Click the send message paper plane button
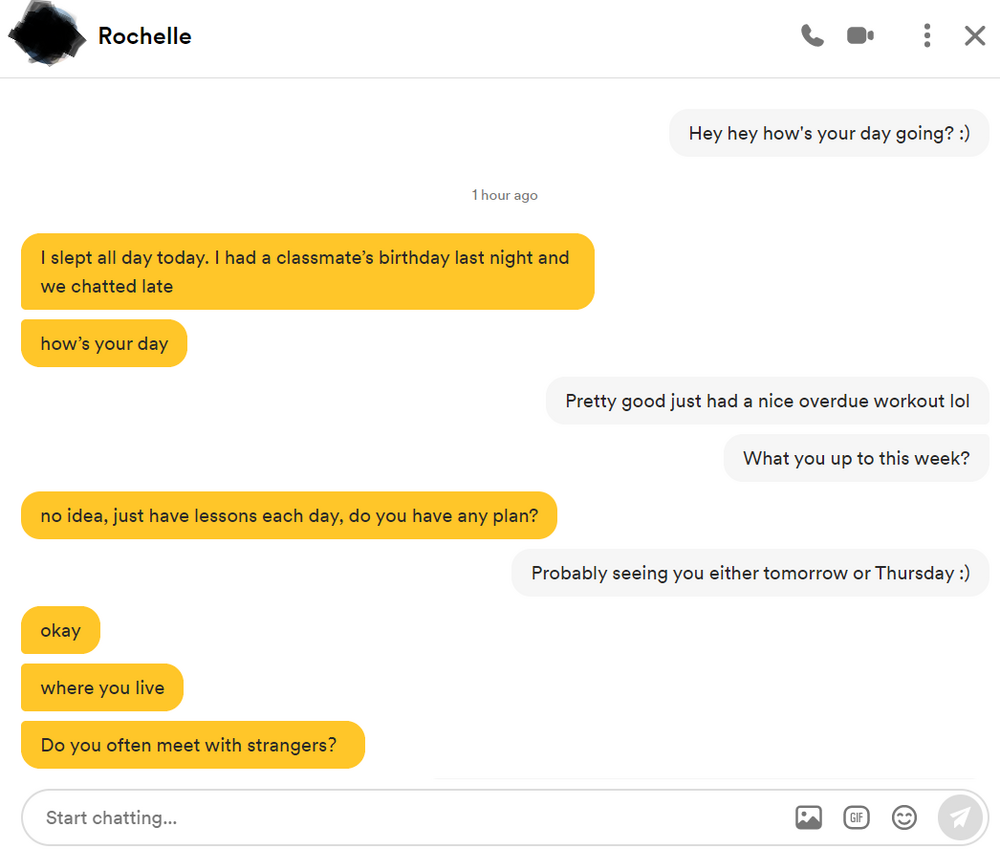This screenshot has height=849, width=1000. (x=960, y=817)
